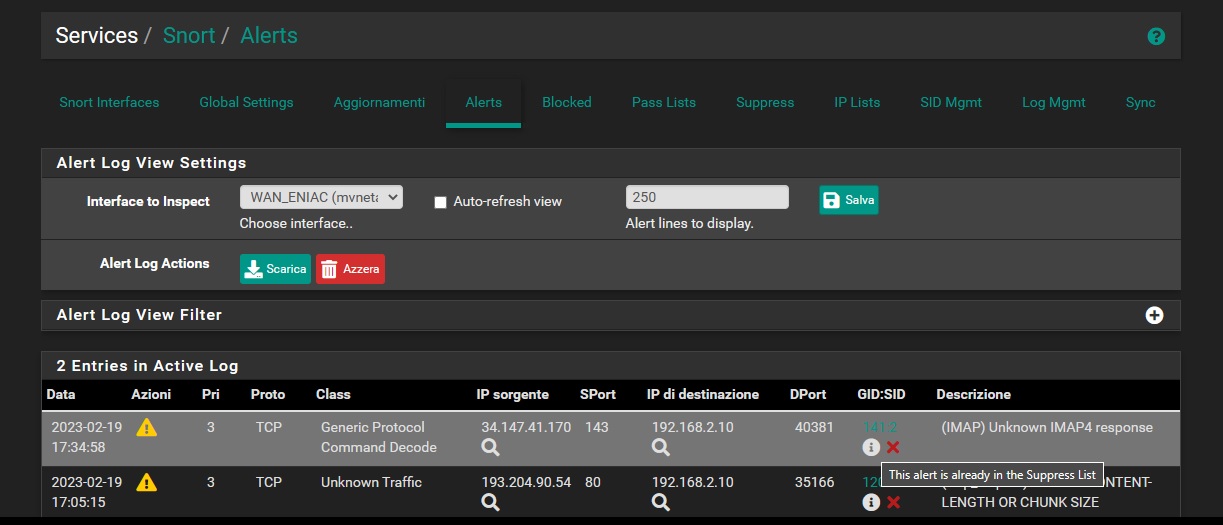Open the Interface to Inspect dropdown

click(321, 197)
